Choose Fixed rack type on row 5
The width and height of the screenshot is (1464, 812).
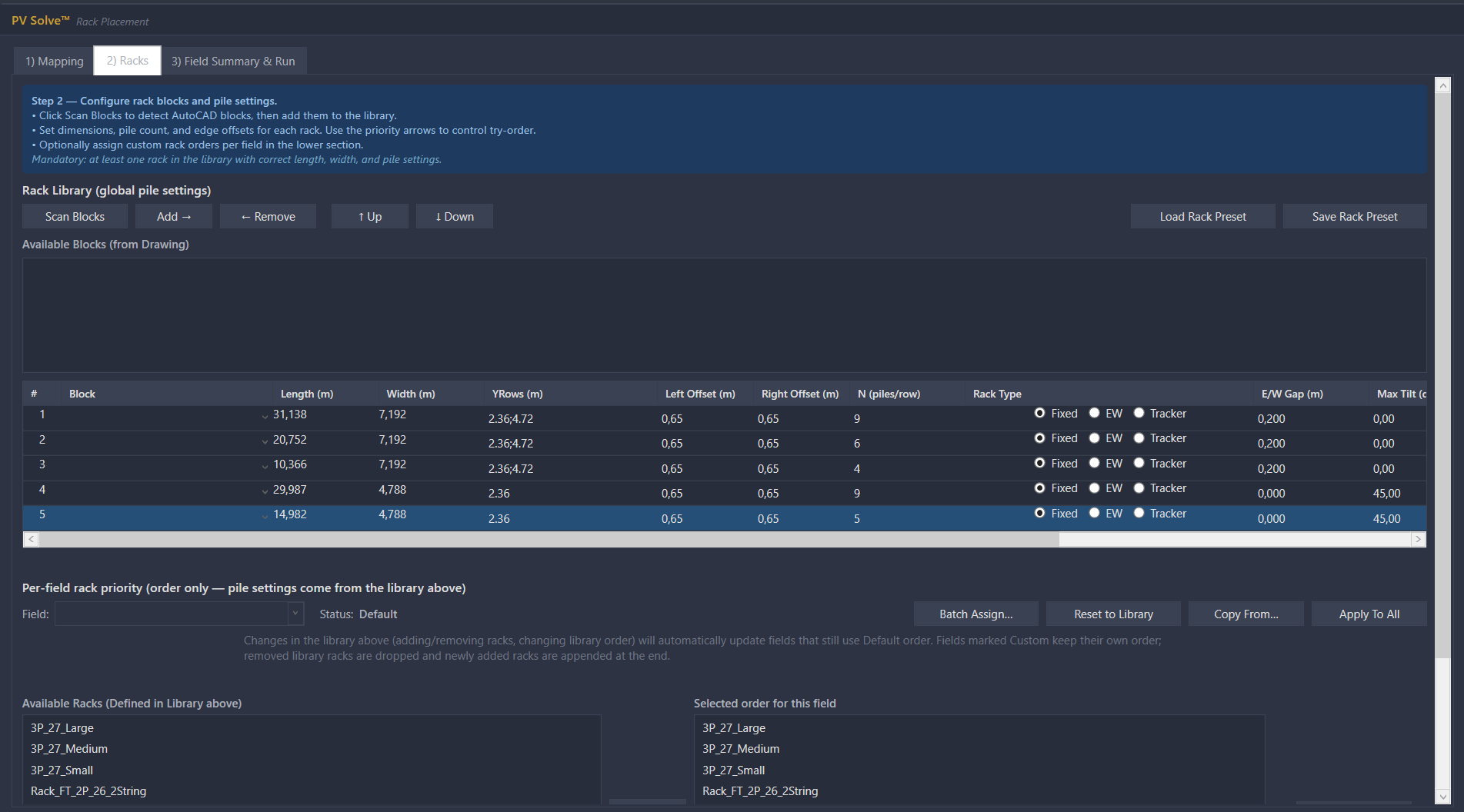point(1040,514)
